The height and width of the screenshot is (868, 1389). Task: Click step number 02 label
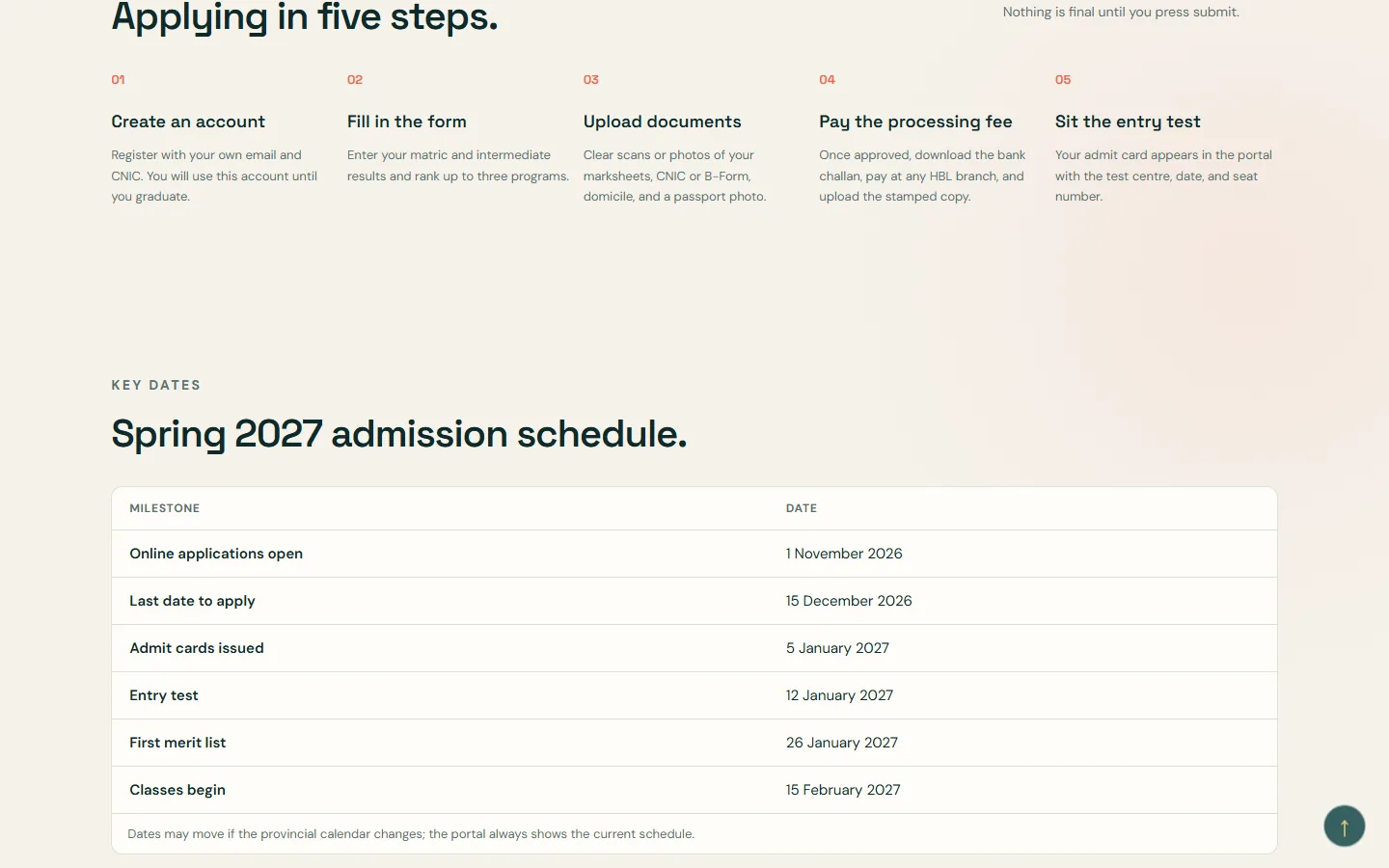coord(355,80)
